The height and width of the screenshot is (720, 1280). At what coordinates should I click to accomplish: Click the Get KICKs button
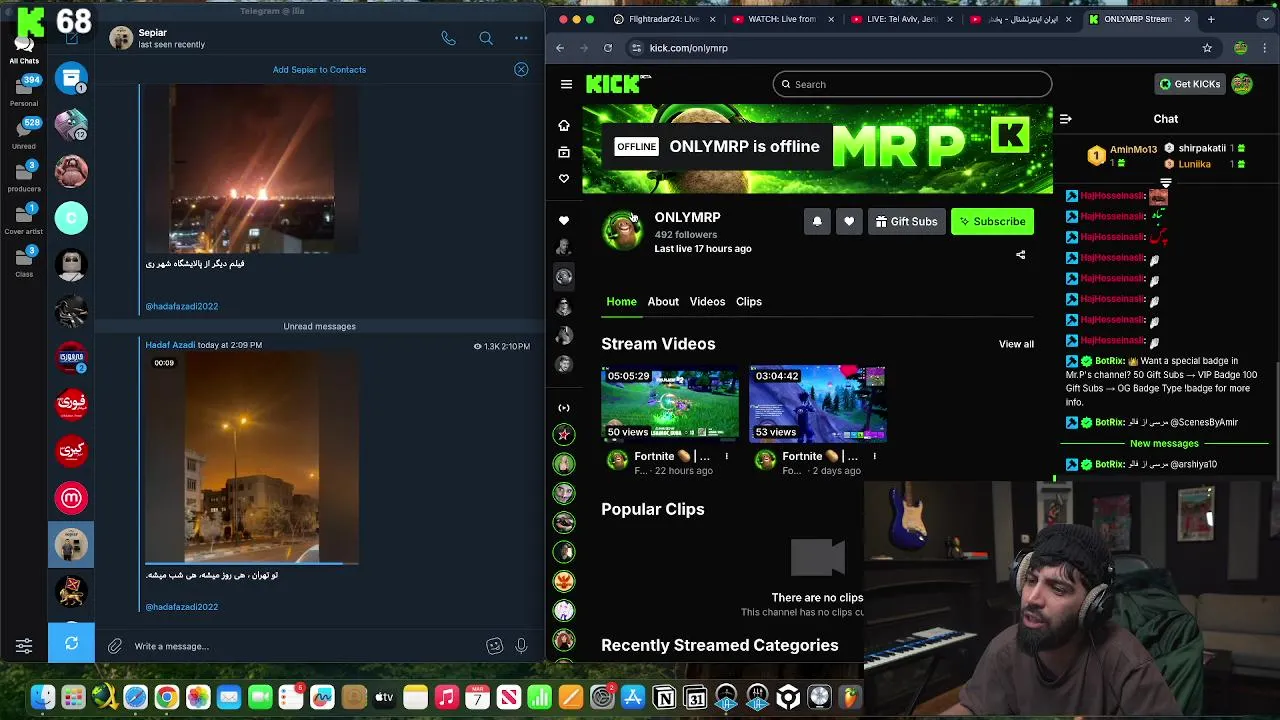click(x=1189, y=84)
